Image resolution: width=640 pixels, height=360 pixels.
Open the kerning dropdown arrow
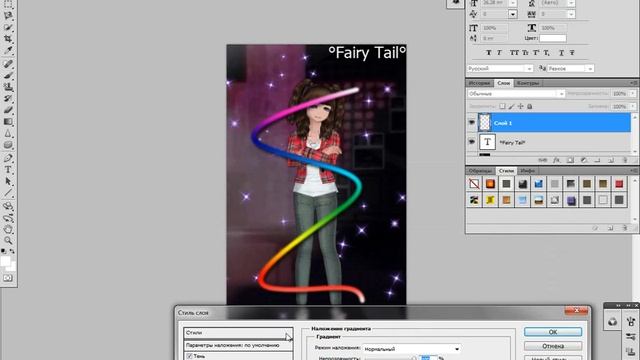513,14
